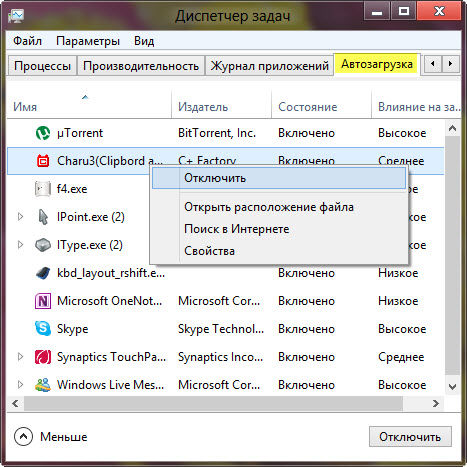This screenshot has height=467, width=467.
Task: Expand the Synaptics TouchPad group
Action: [20, 357]
